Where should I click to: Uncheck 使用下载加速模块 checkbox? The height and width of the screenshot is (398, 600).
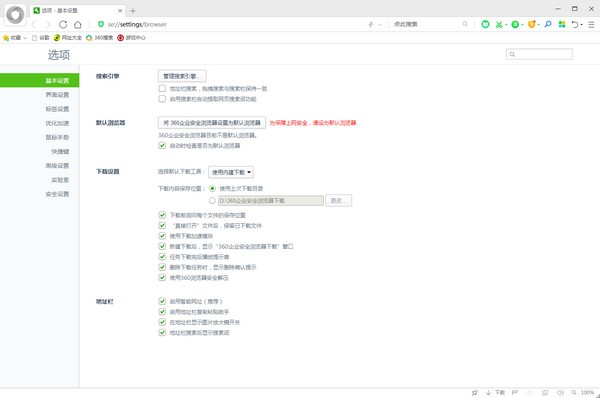[162, 236]
